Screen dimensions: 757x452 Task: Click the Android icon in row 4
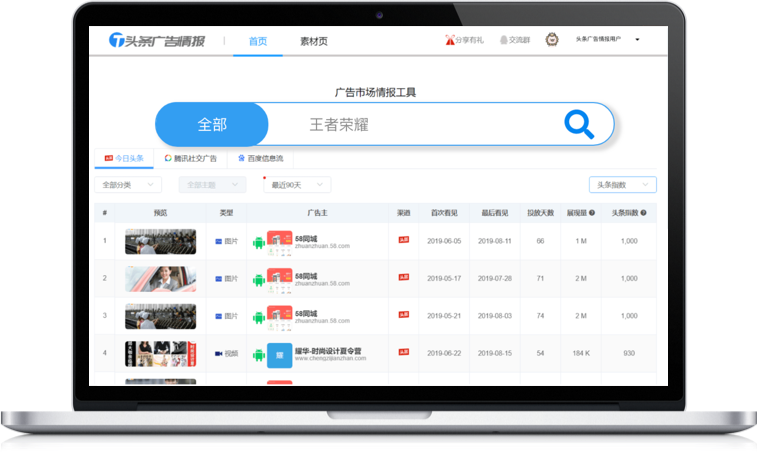[259, 355]
